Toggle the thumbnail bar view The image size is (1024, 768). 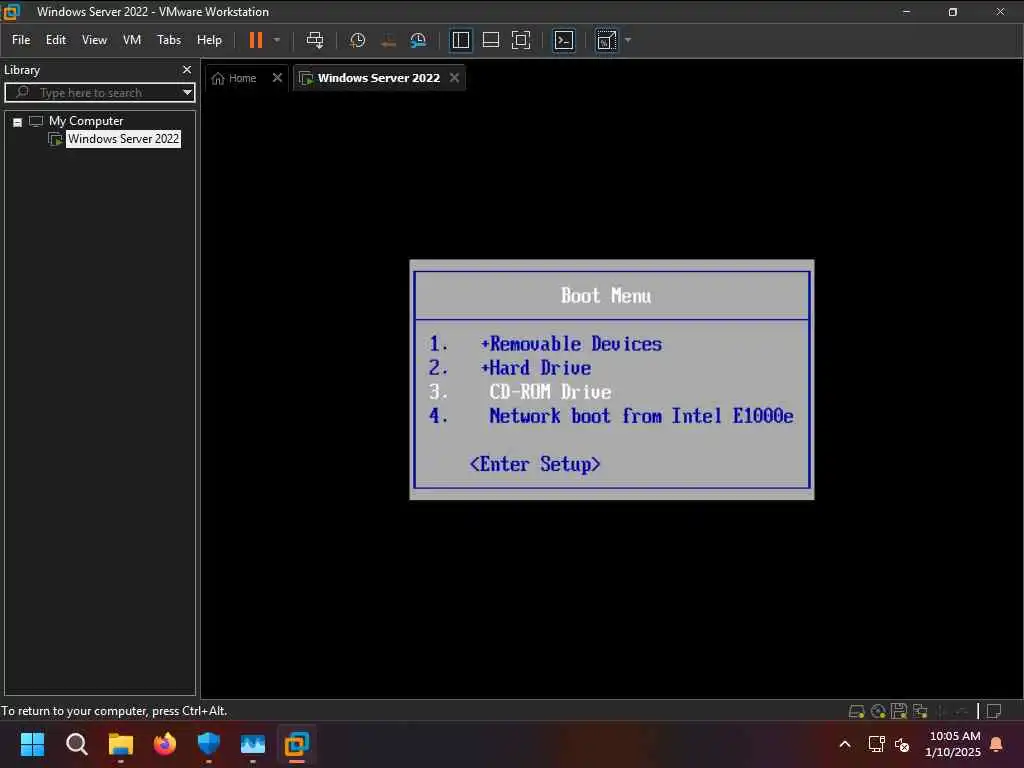490,40
